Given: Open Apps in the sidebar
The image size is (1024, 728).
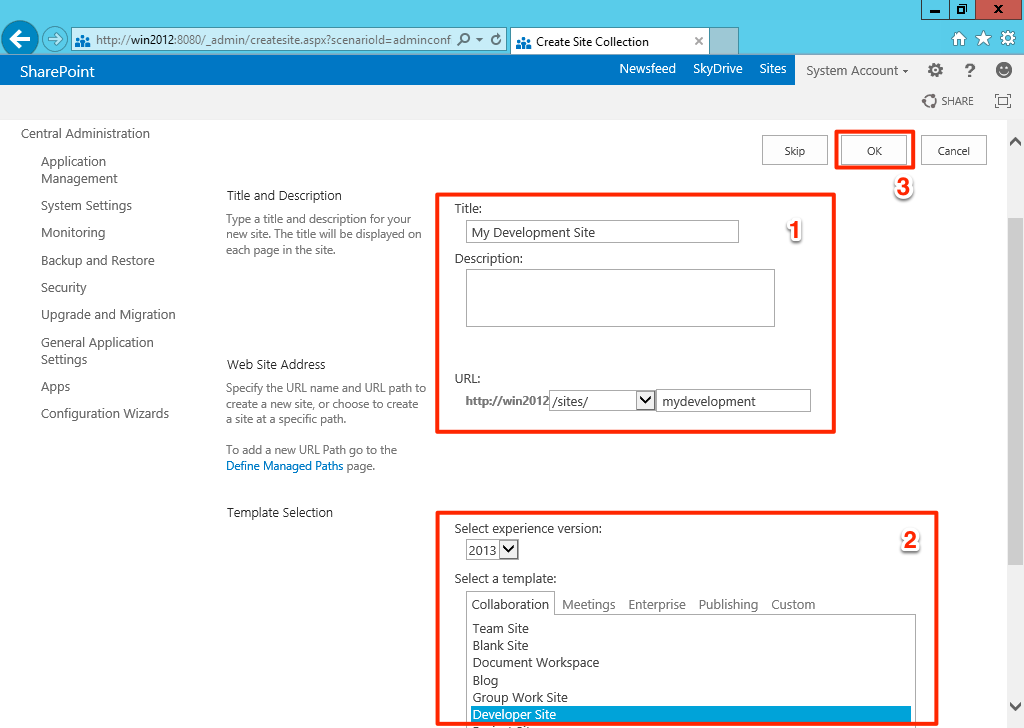Looking at the screenshot, I should [55, 387].
